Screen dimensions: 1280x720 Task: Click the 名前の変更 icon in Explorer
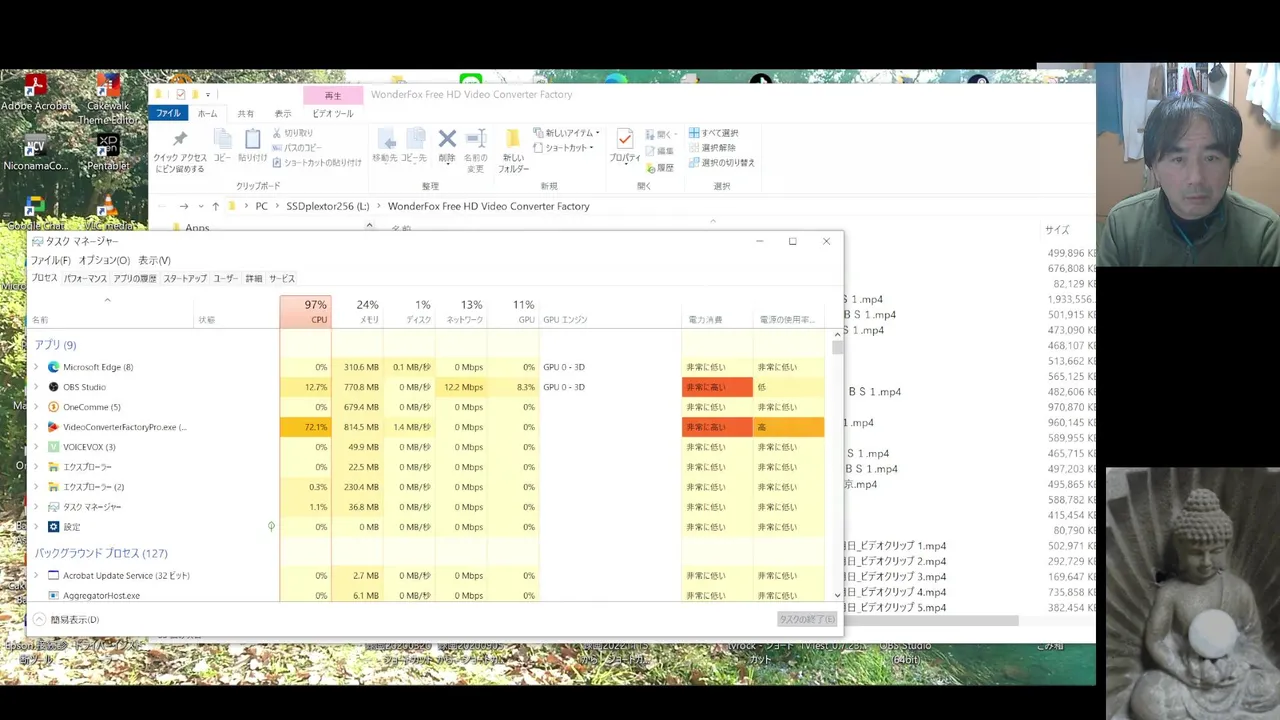click(475, 139)
